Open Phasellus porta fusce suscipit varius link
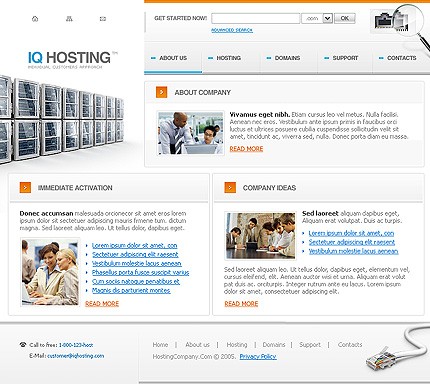The image size is (430, 384). click(x=140, y=272)
